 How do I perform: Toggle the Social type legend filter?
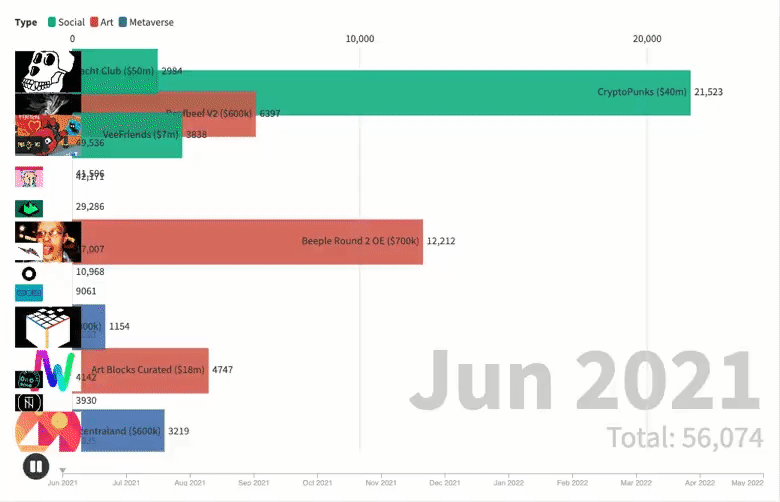coord(67,22)
